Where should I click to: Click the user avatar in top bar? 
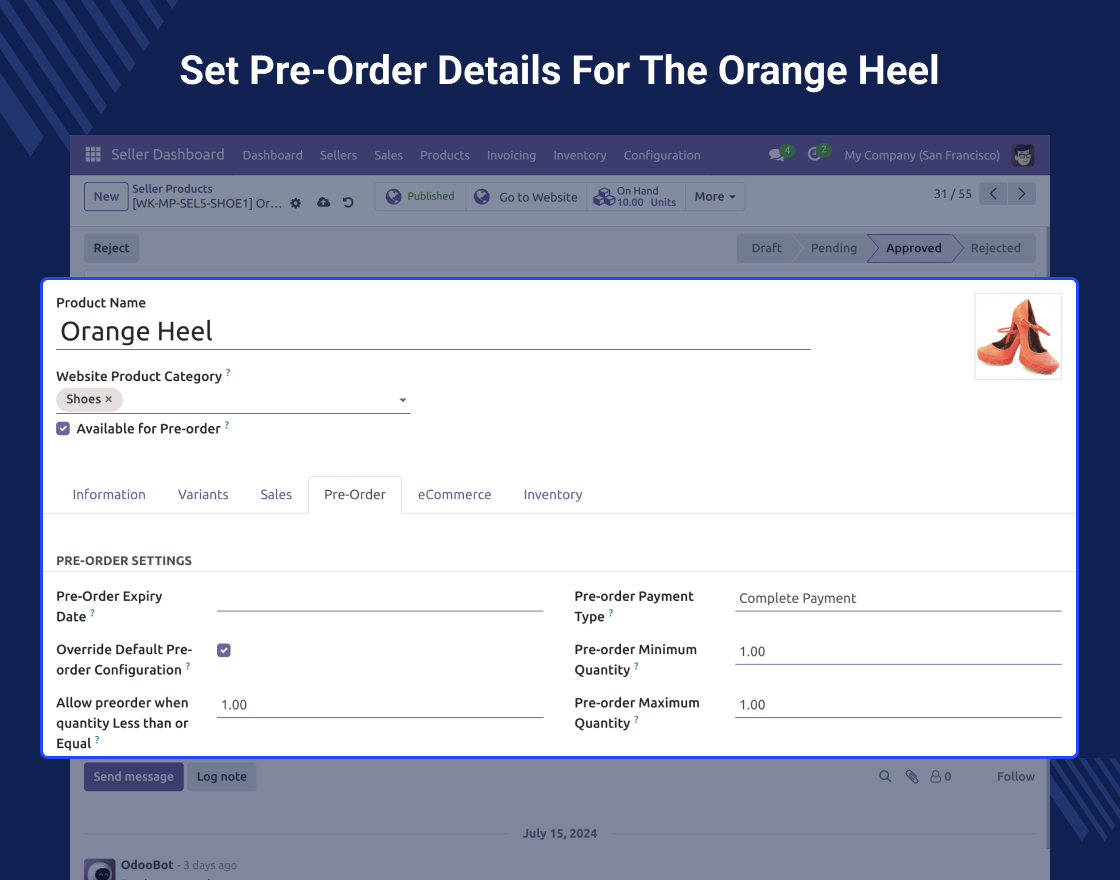click(x=1023, y=155)
